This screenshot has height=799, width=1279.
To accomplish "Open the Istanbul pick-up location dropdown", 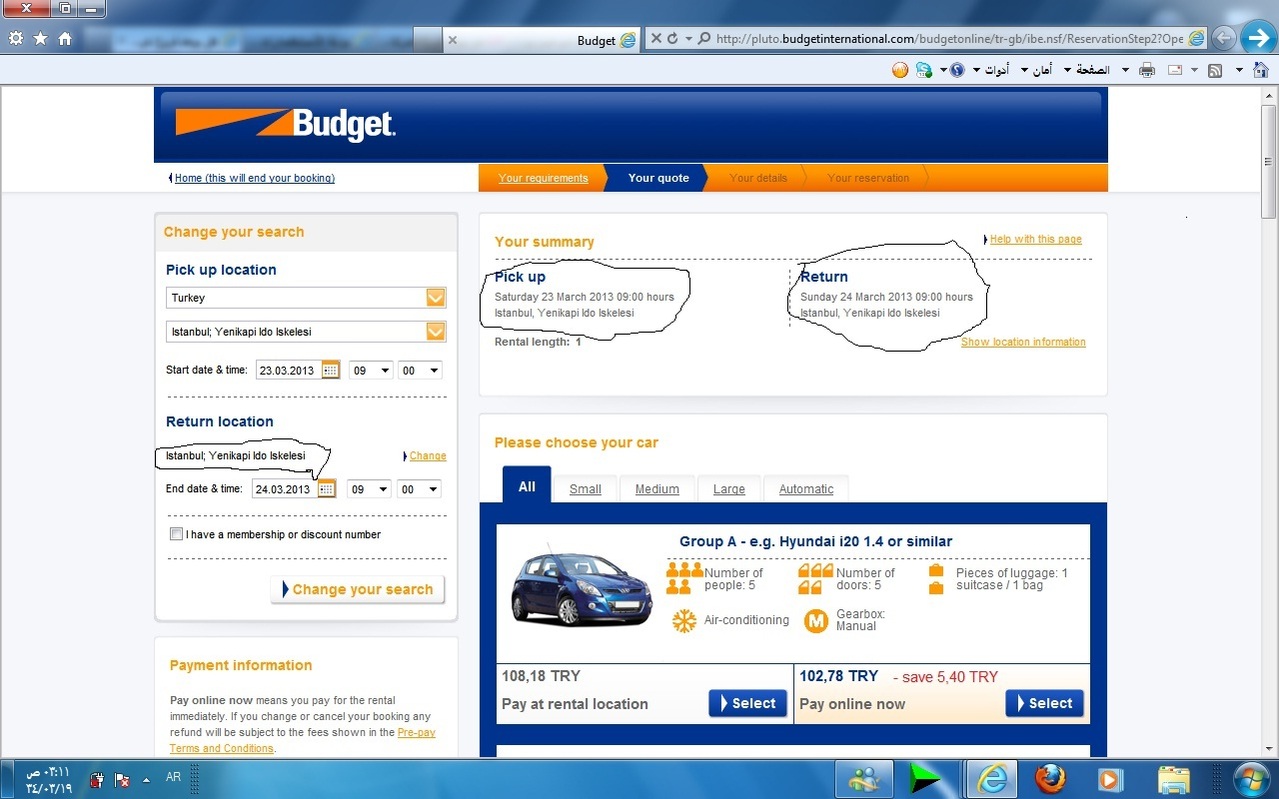I will [x=435, y=332].
